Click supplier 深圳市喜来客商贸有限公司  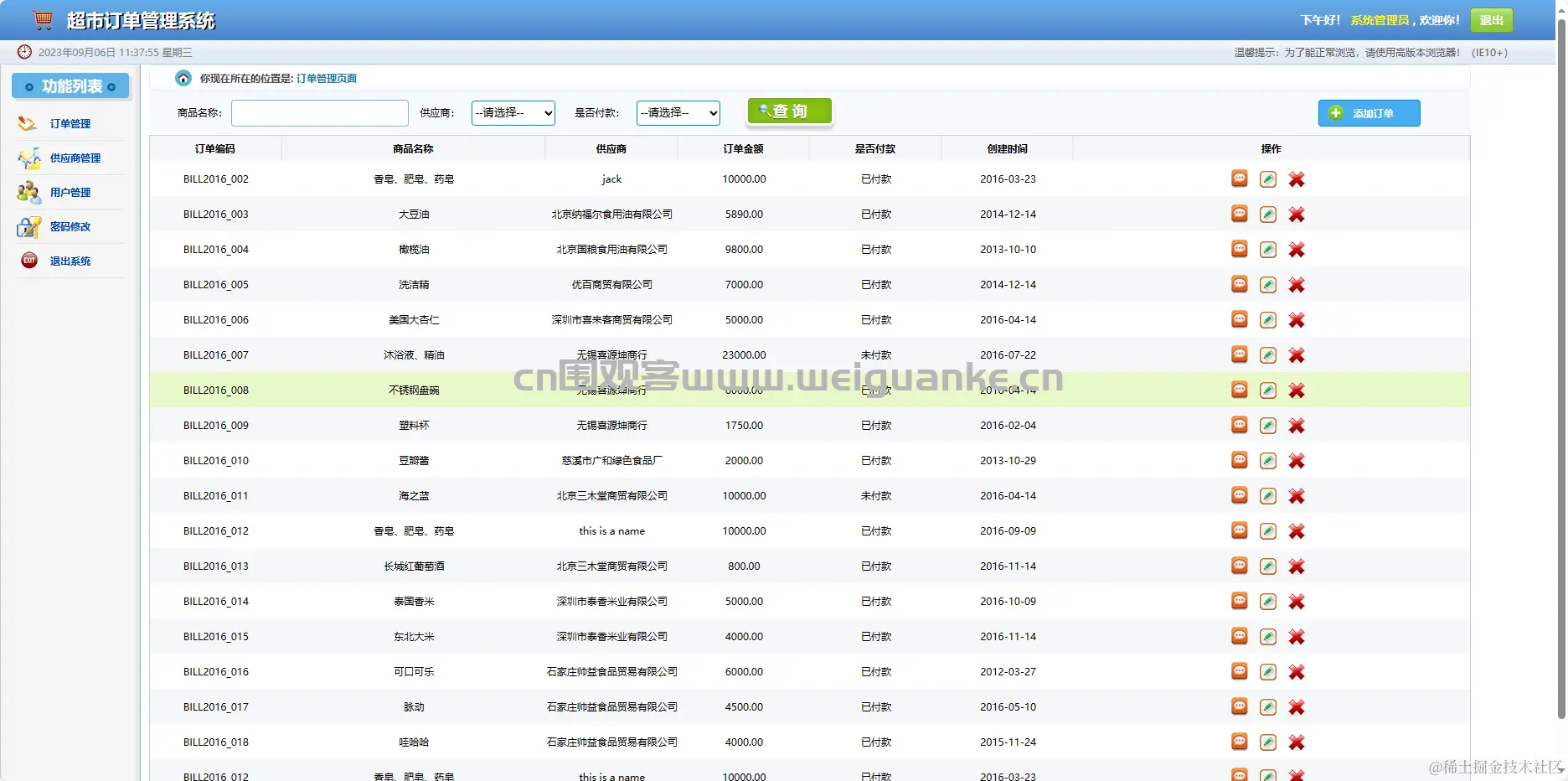(612, 319)
